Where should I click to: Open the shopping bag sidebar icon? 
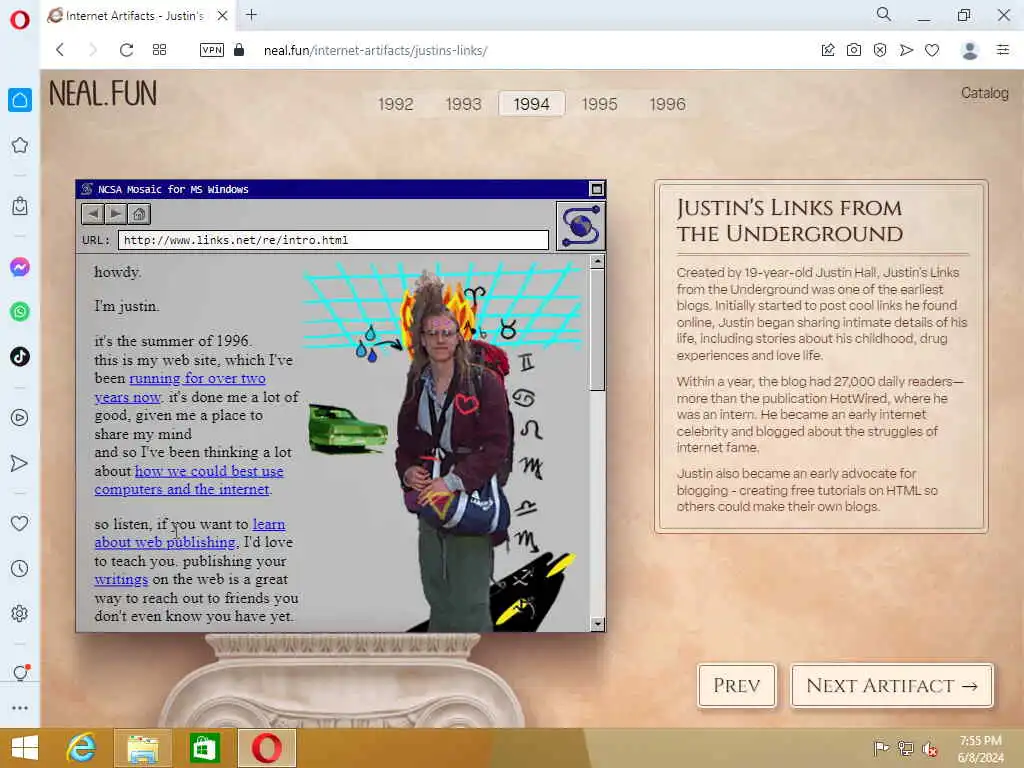pyautogui.click(x=20, y=206)
